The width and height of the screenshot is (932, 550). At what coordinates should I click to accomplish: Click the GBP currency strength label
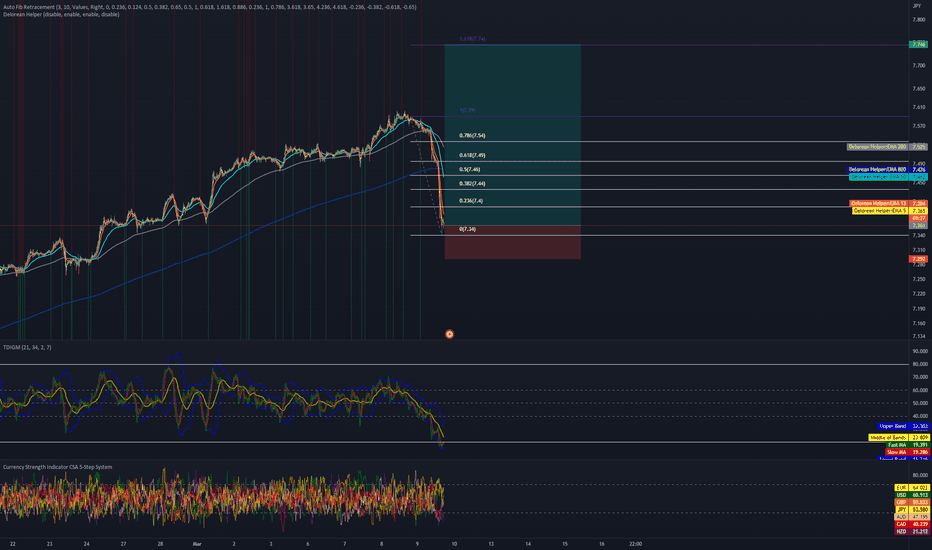coord(902,502)
